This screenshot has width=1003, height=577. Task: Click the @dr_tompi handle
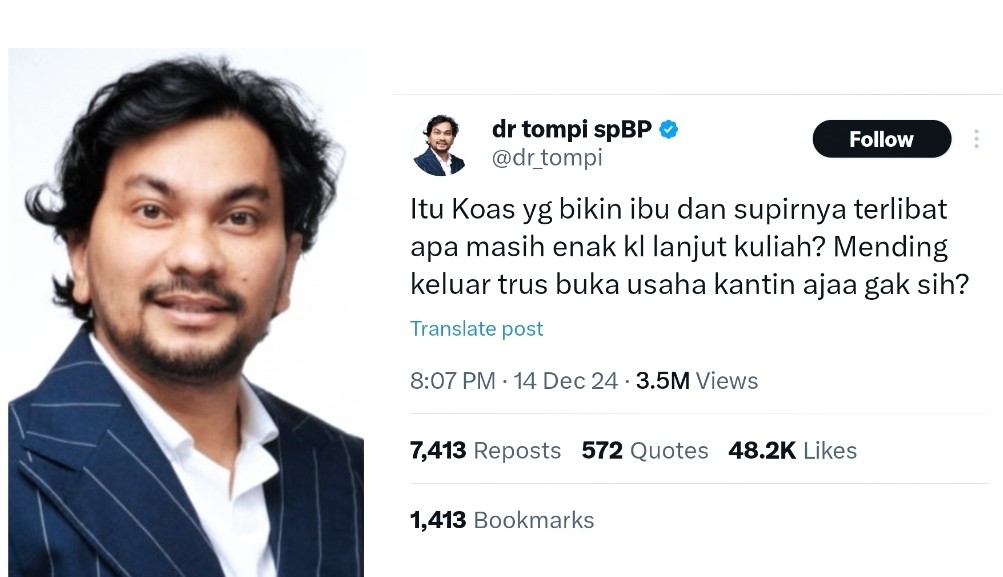(x=547, y=157)
